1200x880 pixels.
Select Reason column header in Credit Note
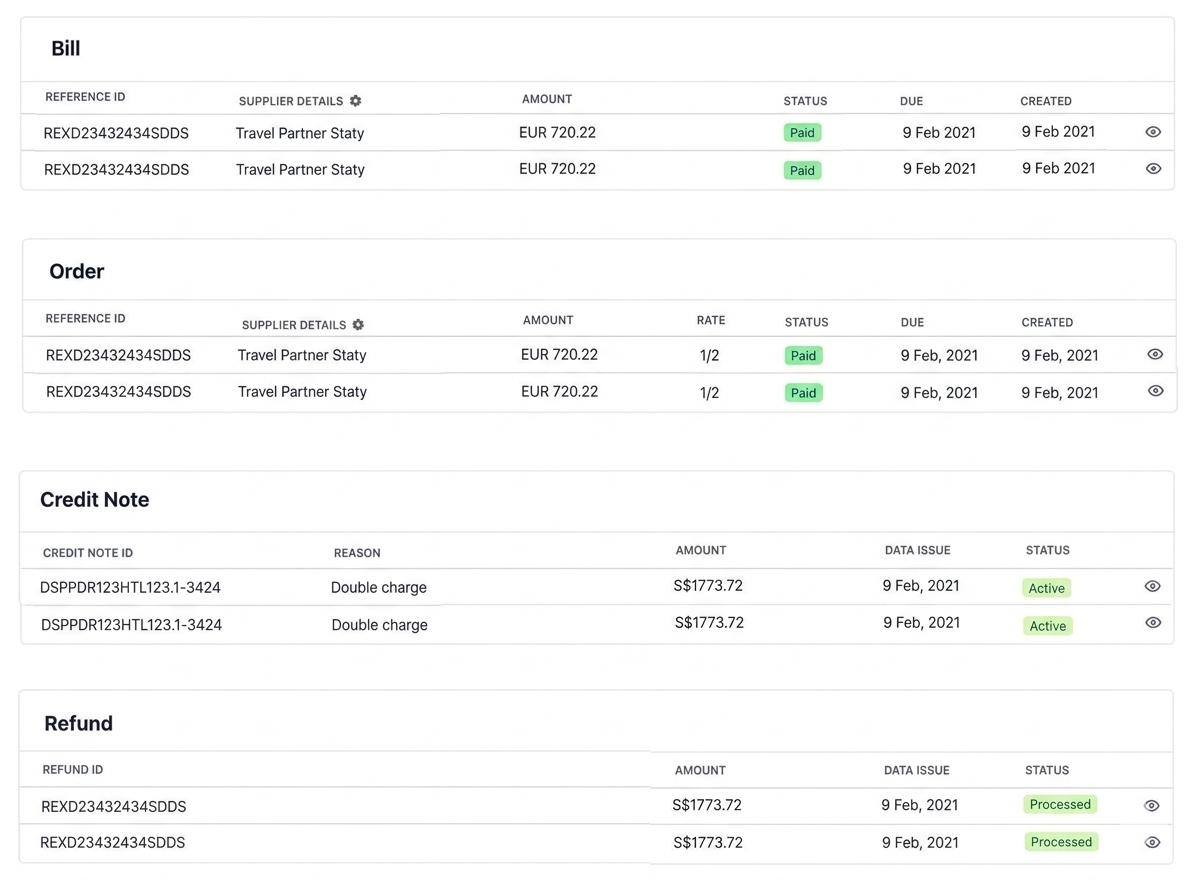click(357, 553)
